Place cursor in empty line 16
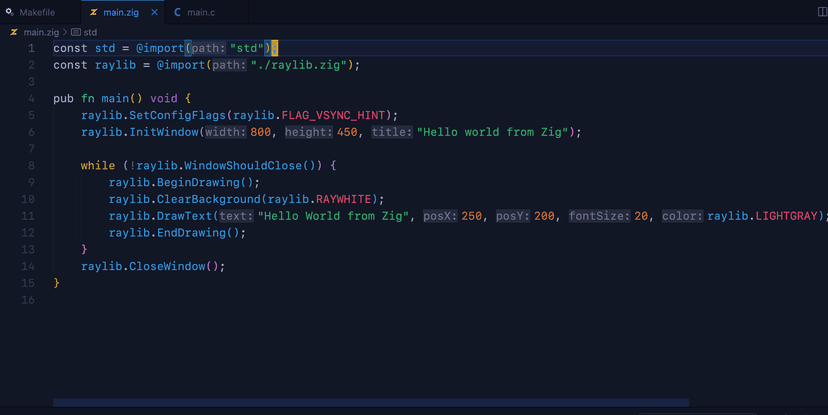The image size is (828, 415). (x=211, y=300)
